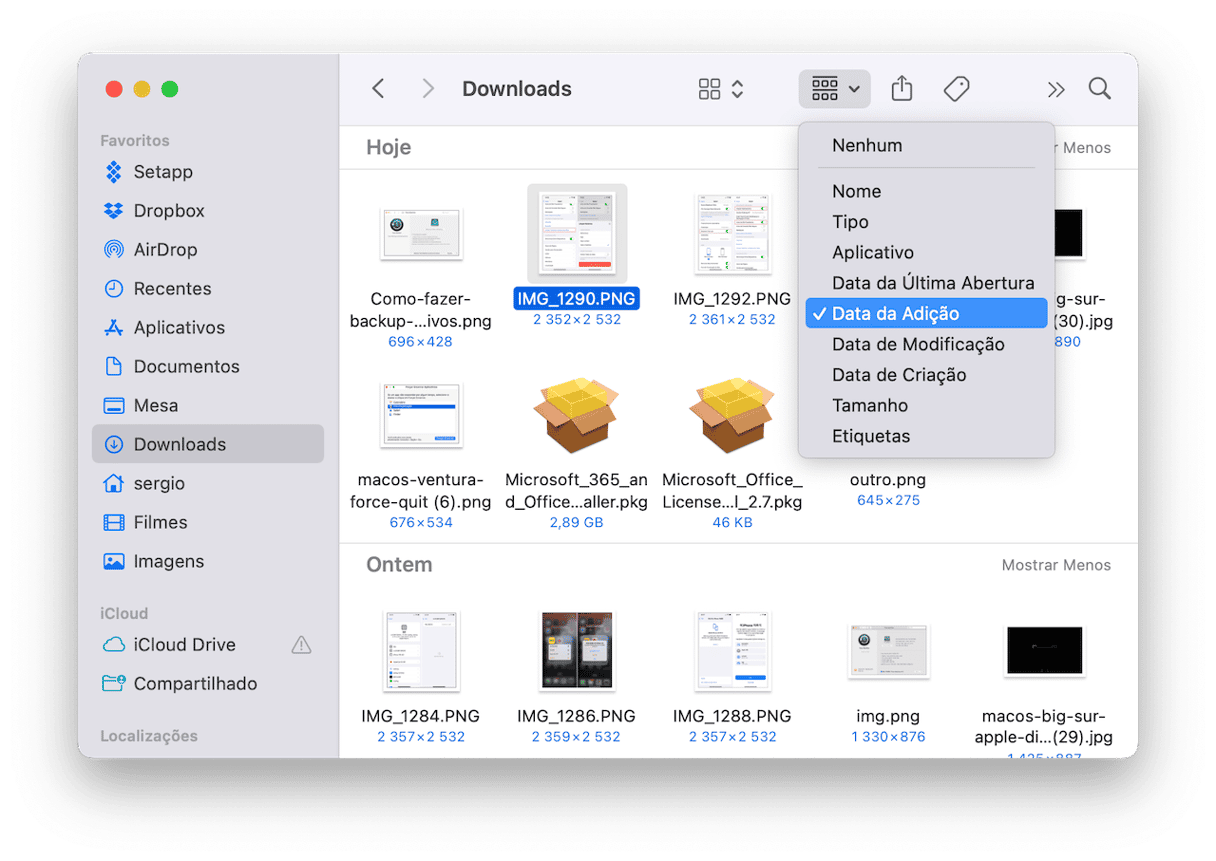This screenshot has width=1216, height=861.
Task: Click the iCloud Drive warning icon
Action: (x=301, y=645)
